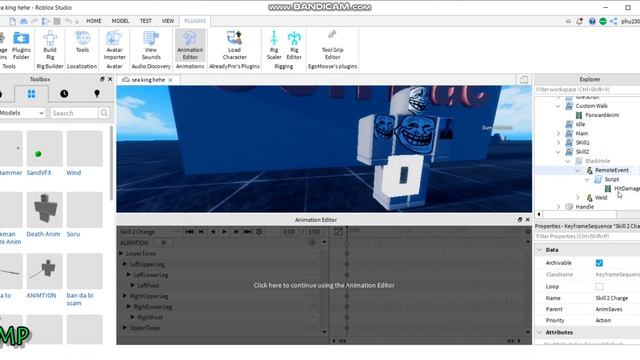This screenshot has height=360, width=640.
Task: Open the Rig Editor plugin
Action: 294,45
